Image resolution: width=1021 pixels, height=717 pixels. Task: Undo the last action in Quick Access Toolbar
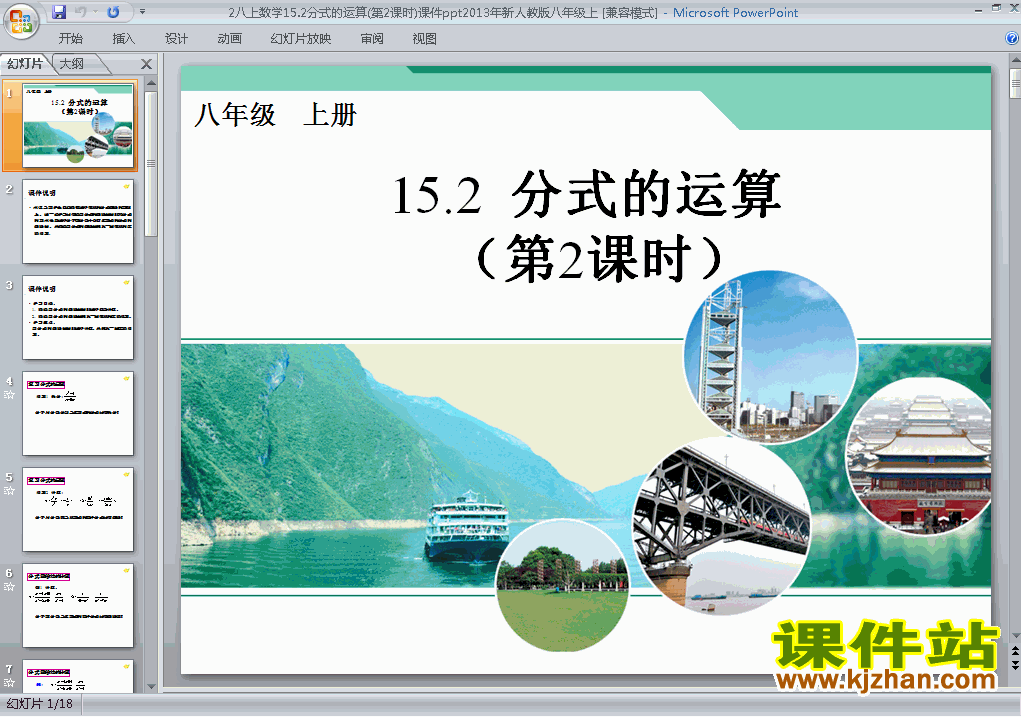click(80, 12)
